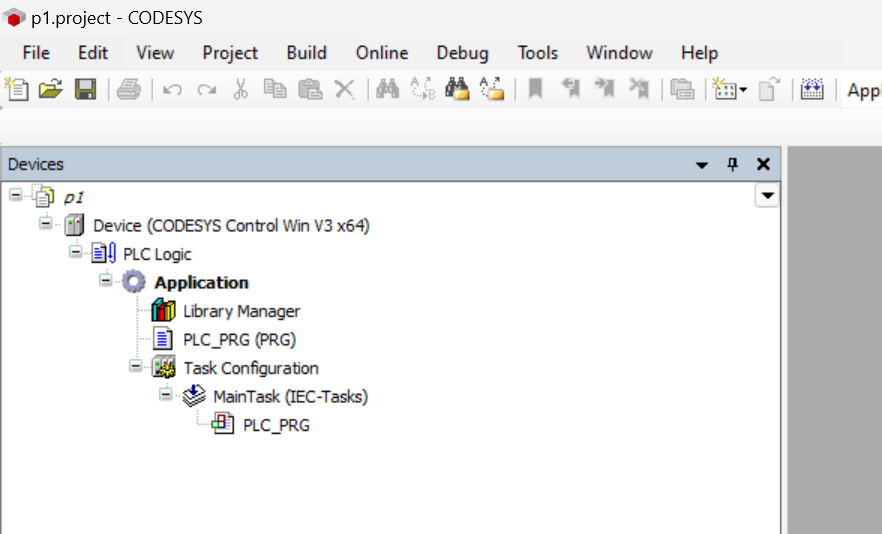This screenshot has width=882, height=534.
Task: Click the Replace A-to-B icon
Action: pos(422,89)
